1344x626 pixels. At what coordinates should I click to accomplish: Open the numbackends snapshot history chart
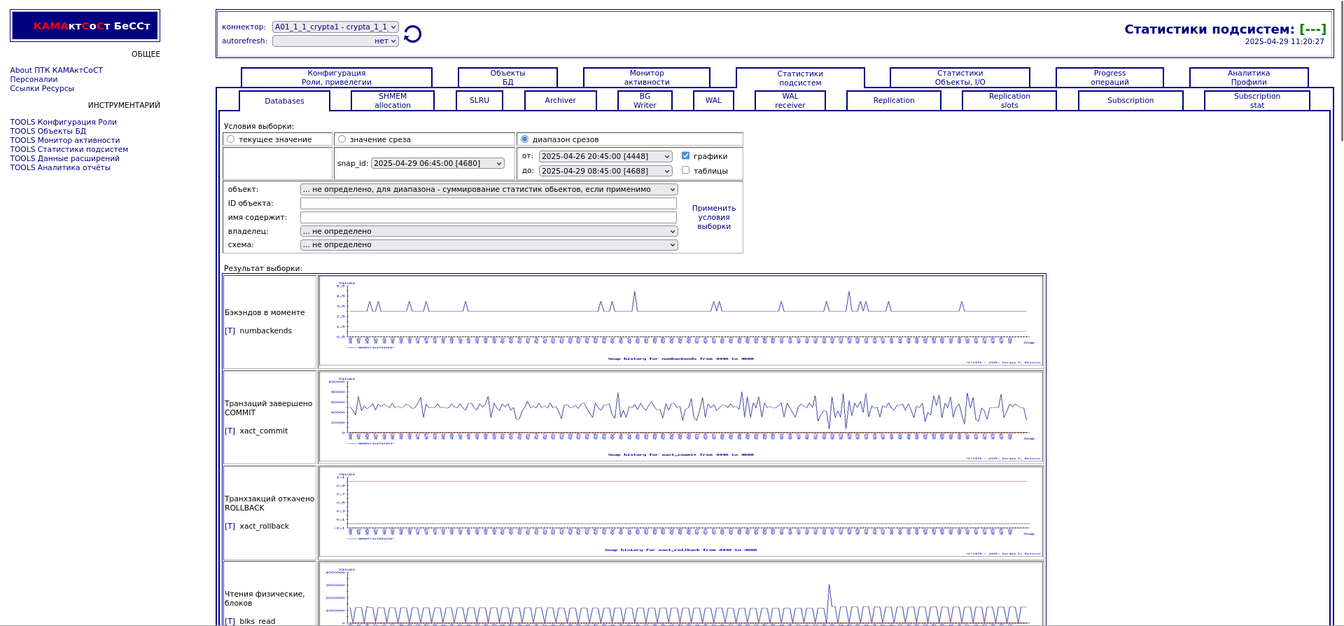pyautogui.click(x=680, y=322)
